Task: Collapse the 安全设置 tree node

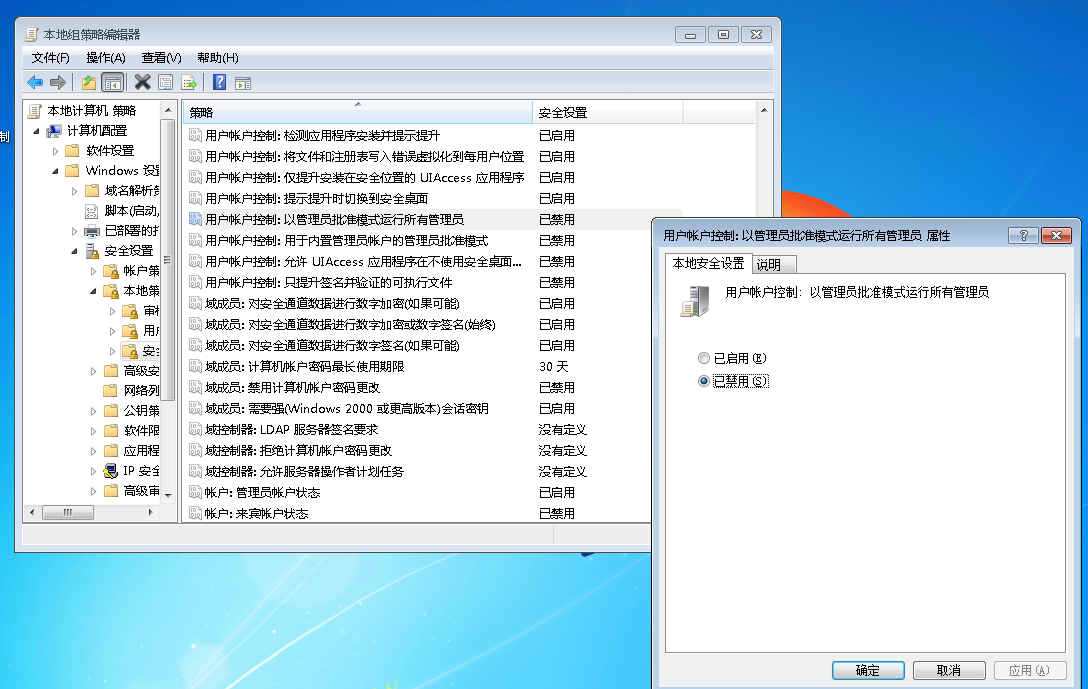Action: pyautogui.click(x=74, y=250)
